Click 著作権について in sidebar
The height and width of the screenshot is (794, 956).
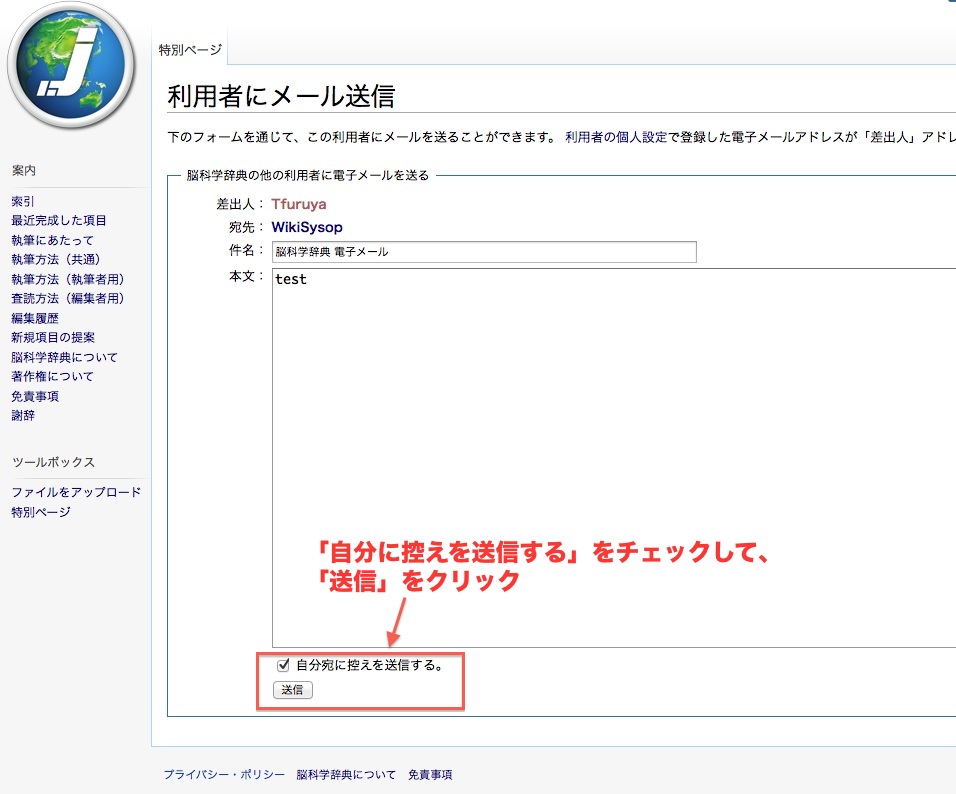coord(52,376)
